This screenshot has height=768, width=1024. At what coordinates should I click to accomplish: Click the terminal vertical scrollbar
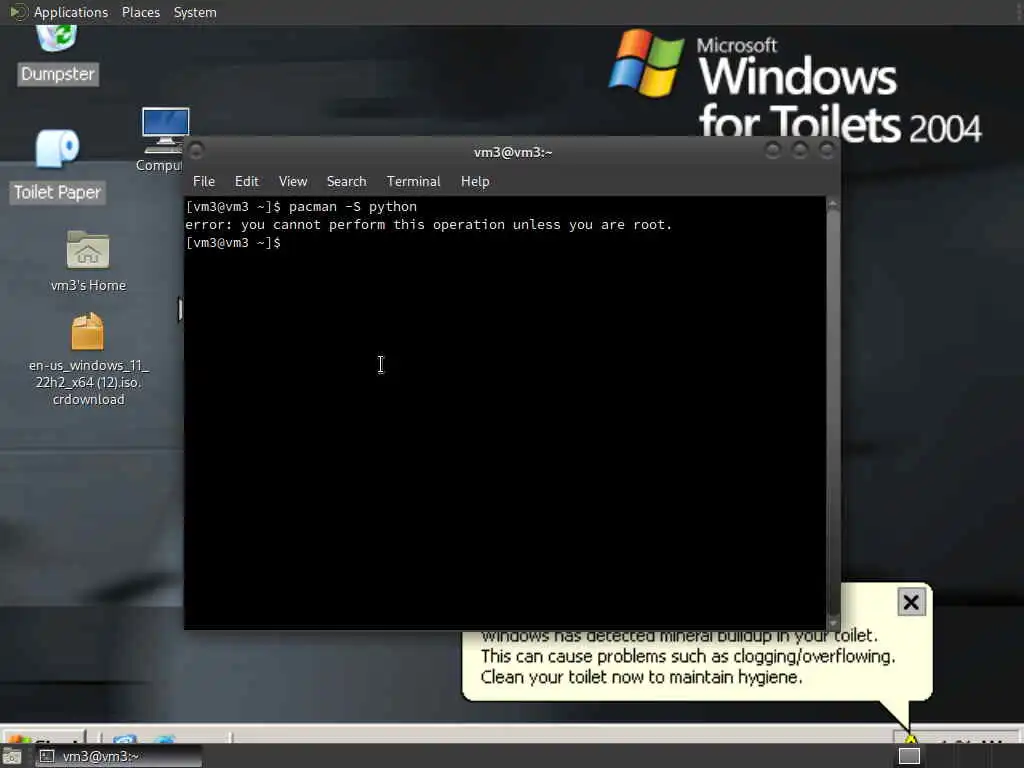(833, 413)
